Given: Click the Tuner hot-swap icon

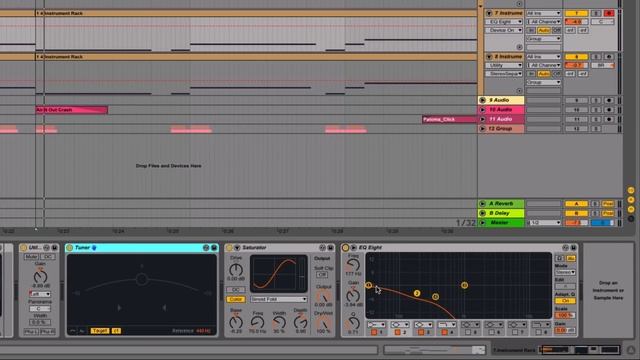Looking at the screenshot, I should point(206,248).
